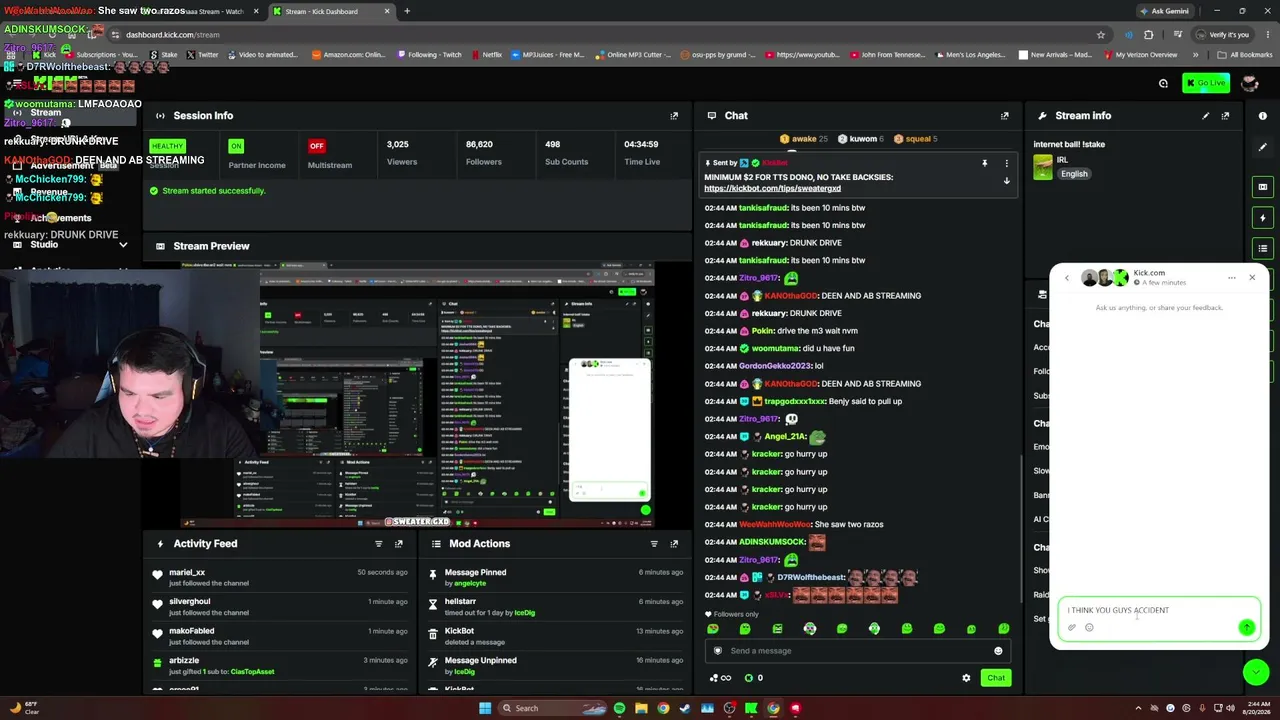This screenshot has width=1280, height=720.
Task: Pop out the Chat panel
Action: coord(1005,116)
